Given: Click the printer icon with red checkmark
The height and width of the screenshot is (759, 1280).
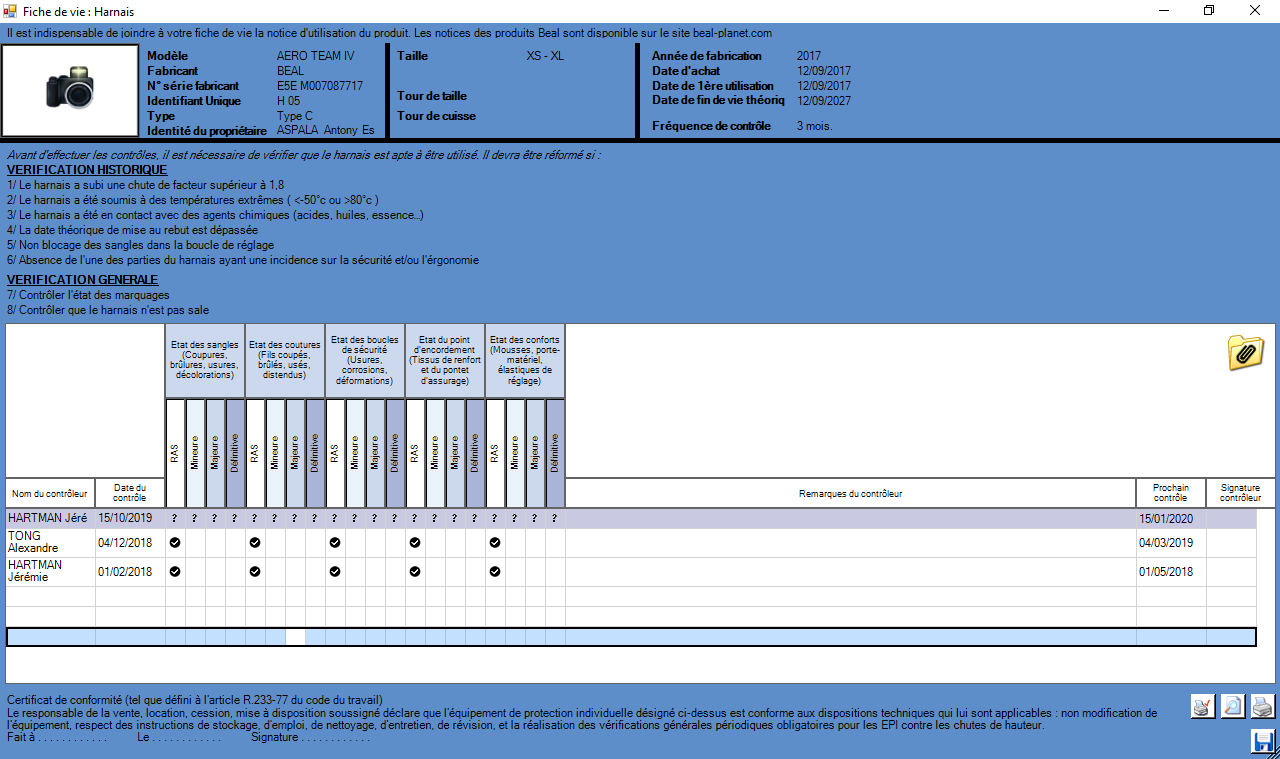Looking at the screenshot, I should (x=1203, y=706).
